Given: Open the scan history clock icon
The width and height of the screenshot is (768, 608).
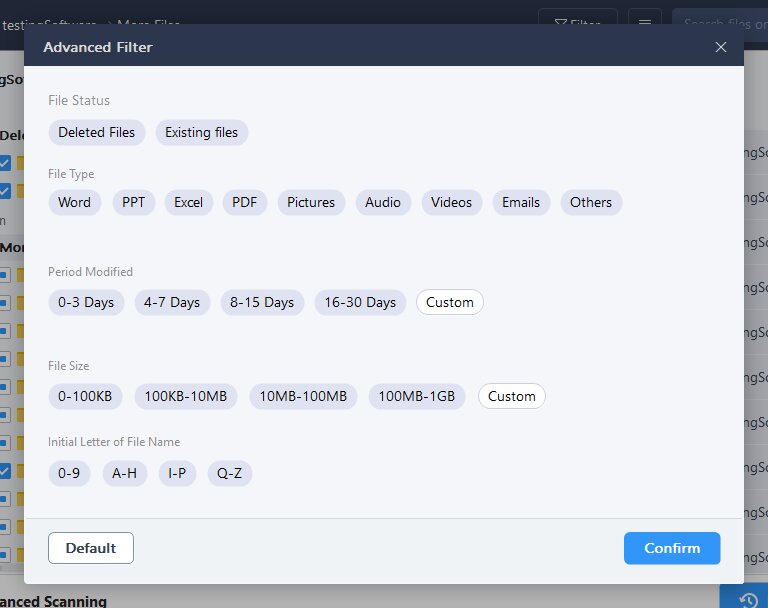Looking at the screenshot, I should (748, 600).
